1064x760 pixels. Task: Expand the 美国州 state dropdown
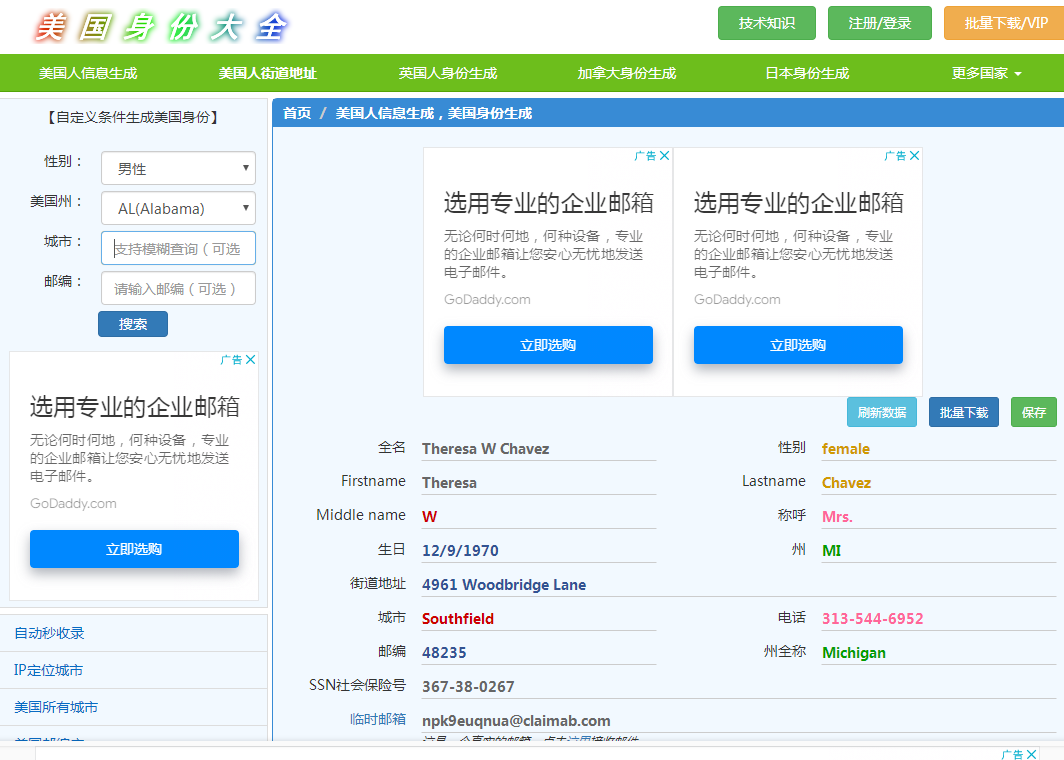(x=178, y=208)
